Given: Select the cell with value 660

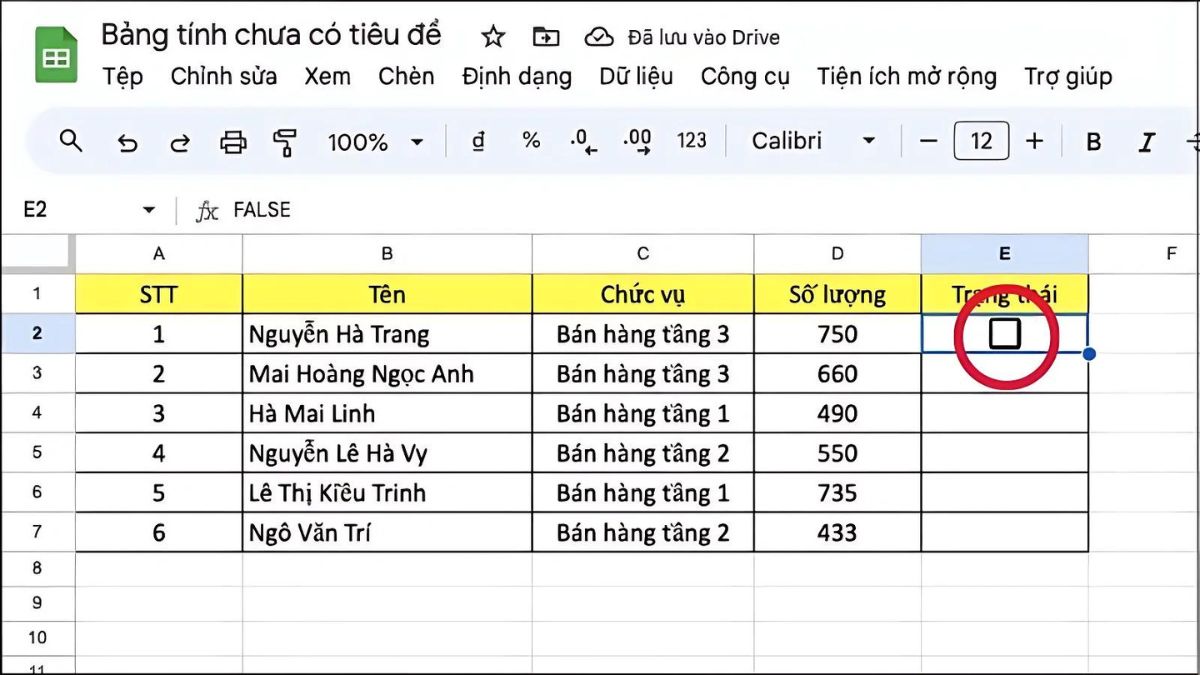Looking at the screenshot, I should tap(838, 373).
